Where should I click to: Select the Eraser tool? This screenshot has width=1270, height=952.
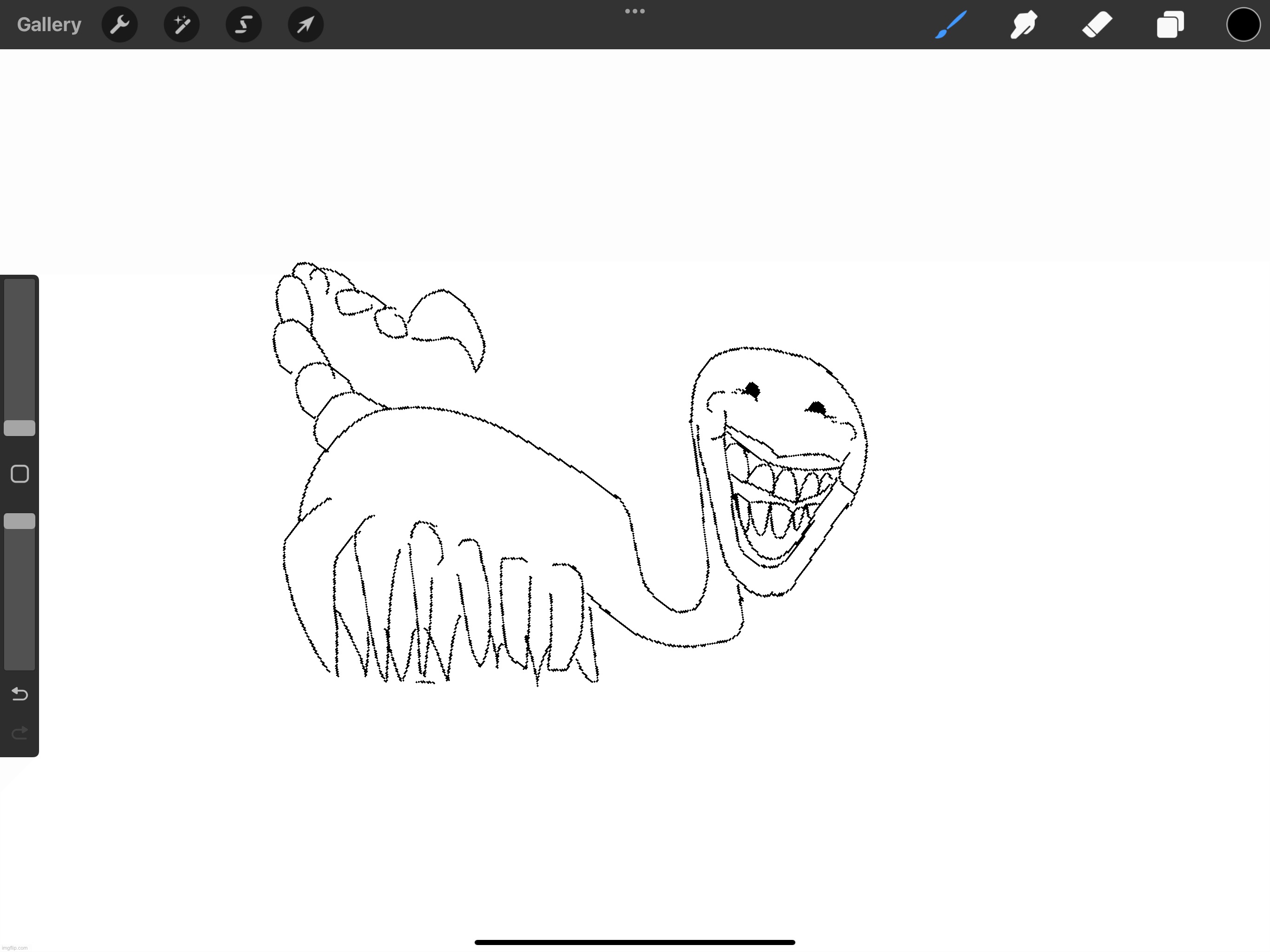tap(1097, 25)
